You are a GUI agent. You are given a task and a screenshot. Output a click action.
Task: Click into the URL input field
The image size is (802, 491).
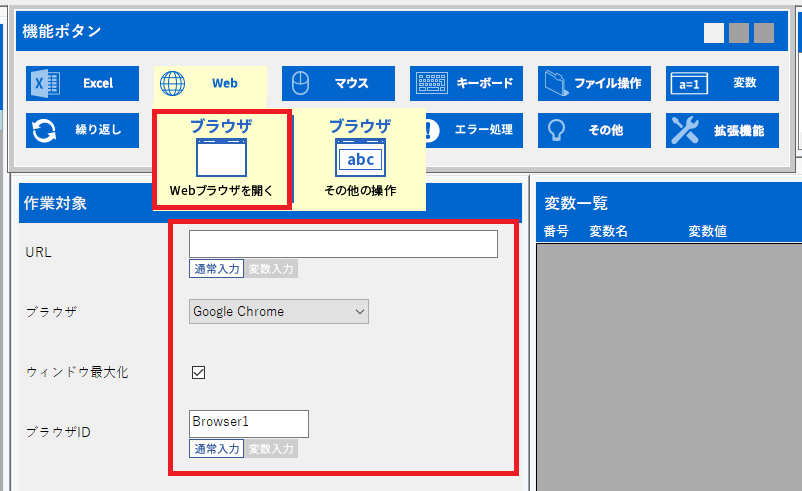(343, 244)
